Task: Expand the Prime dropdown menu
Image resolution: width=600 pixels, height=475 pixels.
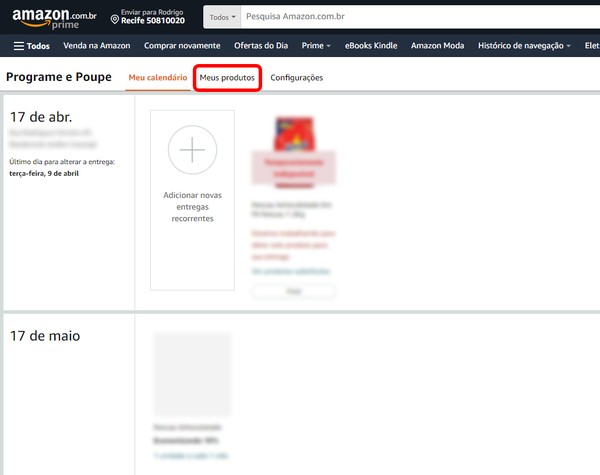Action: click(x=316, y=46)
